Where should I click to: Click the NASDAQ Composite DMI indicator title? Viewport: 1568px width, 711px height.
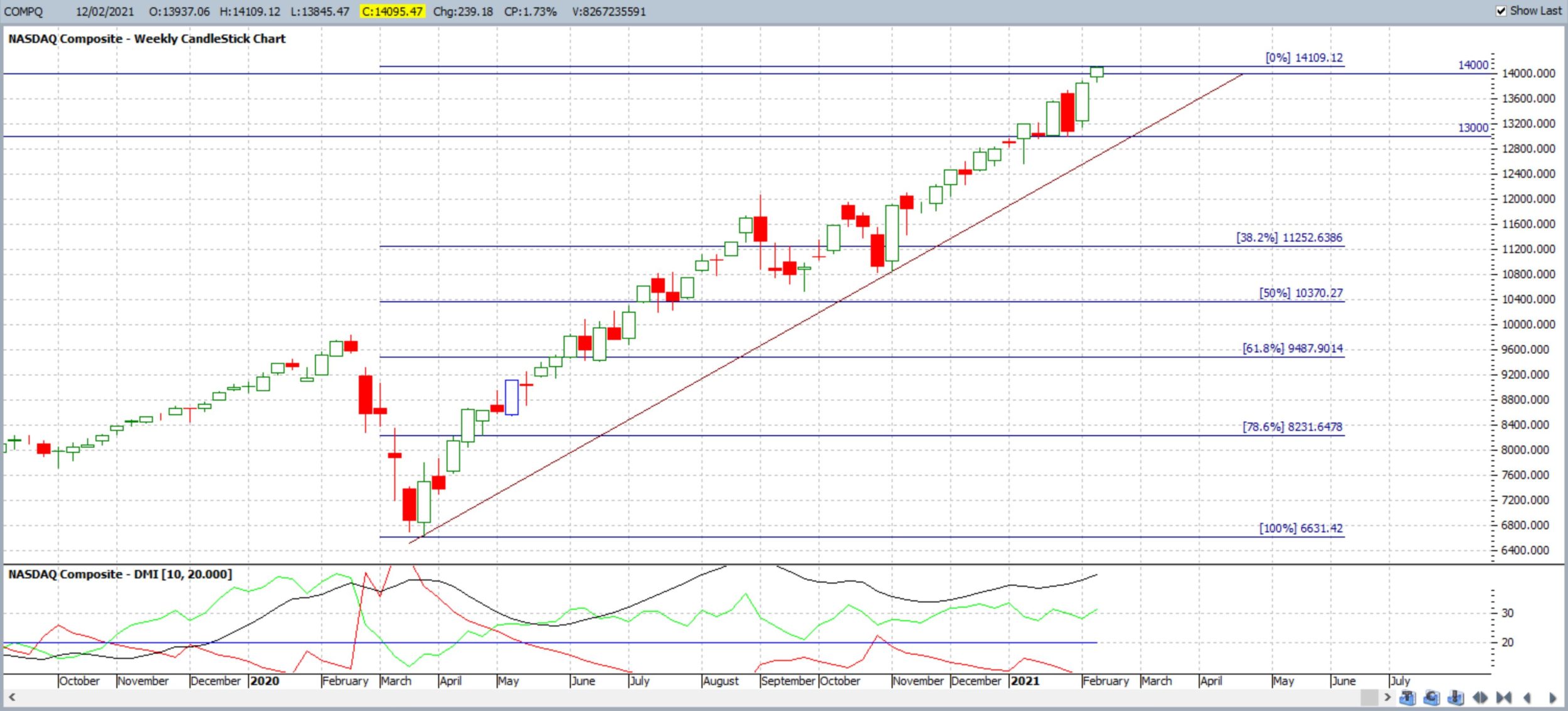click(120, 574)
